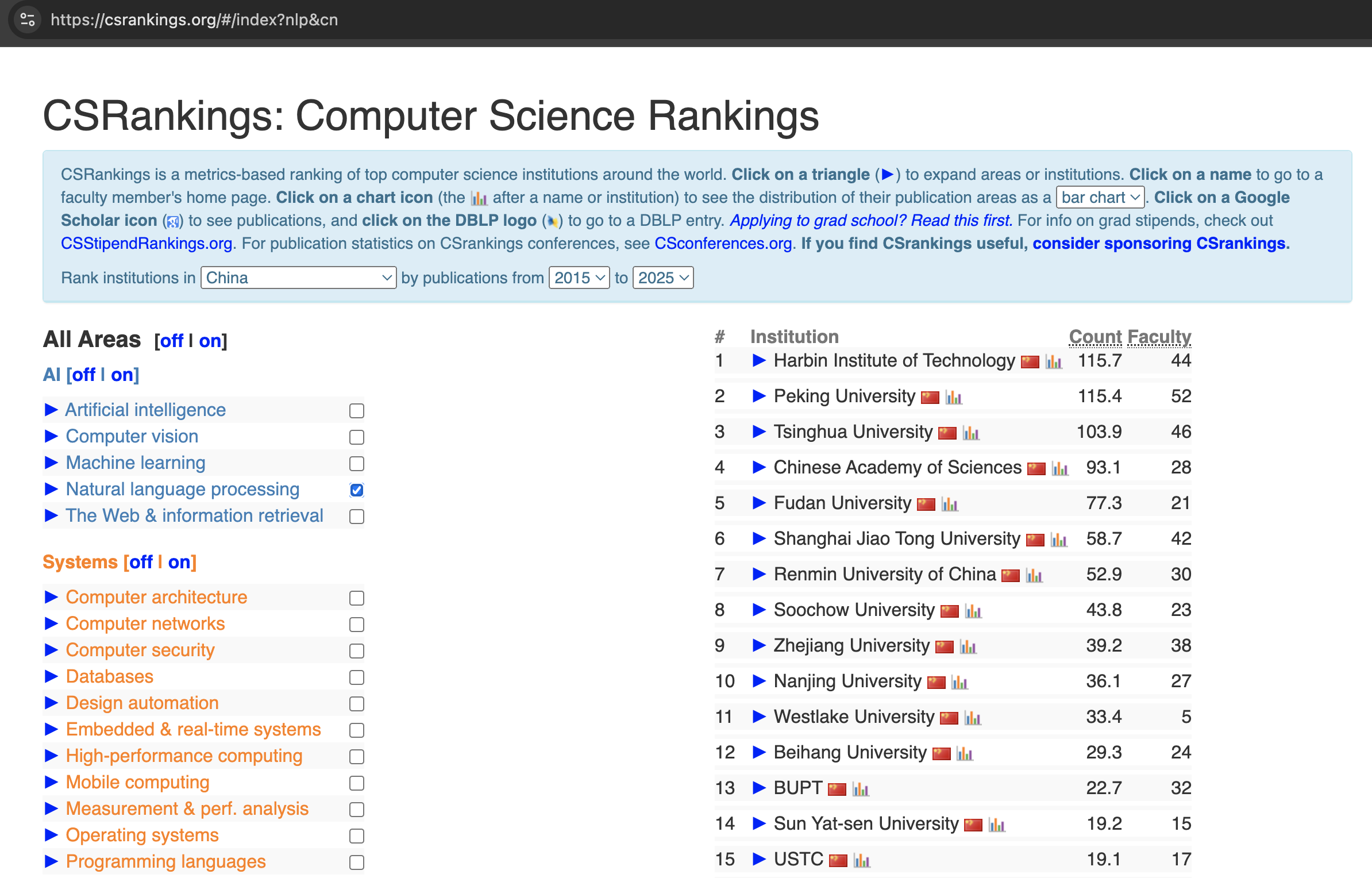Viewport: 1372px width, 878px height.
Task: Check the Databases area checkbox
Action: [x=357, y=677]
